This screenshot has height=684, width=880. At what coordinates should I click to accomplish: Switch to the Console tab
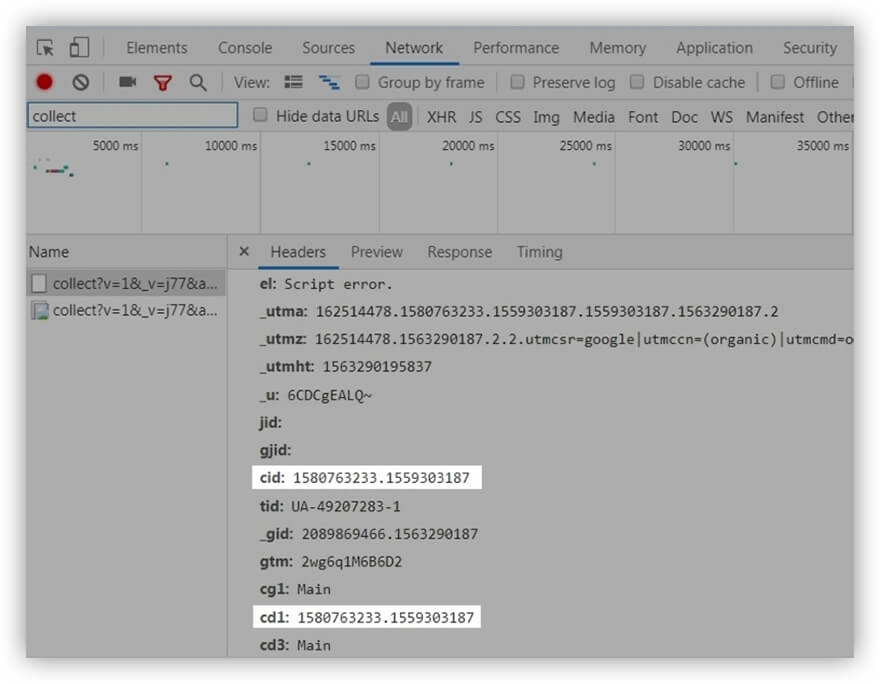pyautogui.click(x=245, y=48)
